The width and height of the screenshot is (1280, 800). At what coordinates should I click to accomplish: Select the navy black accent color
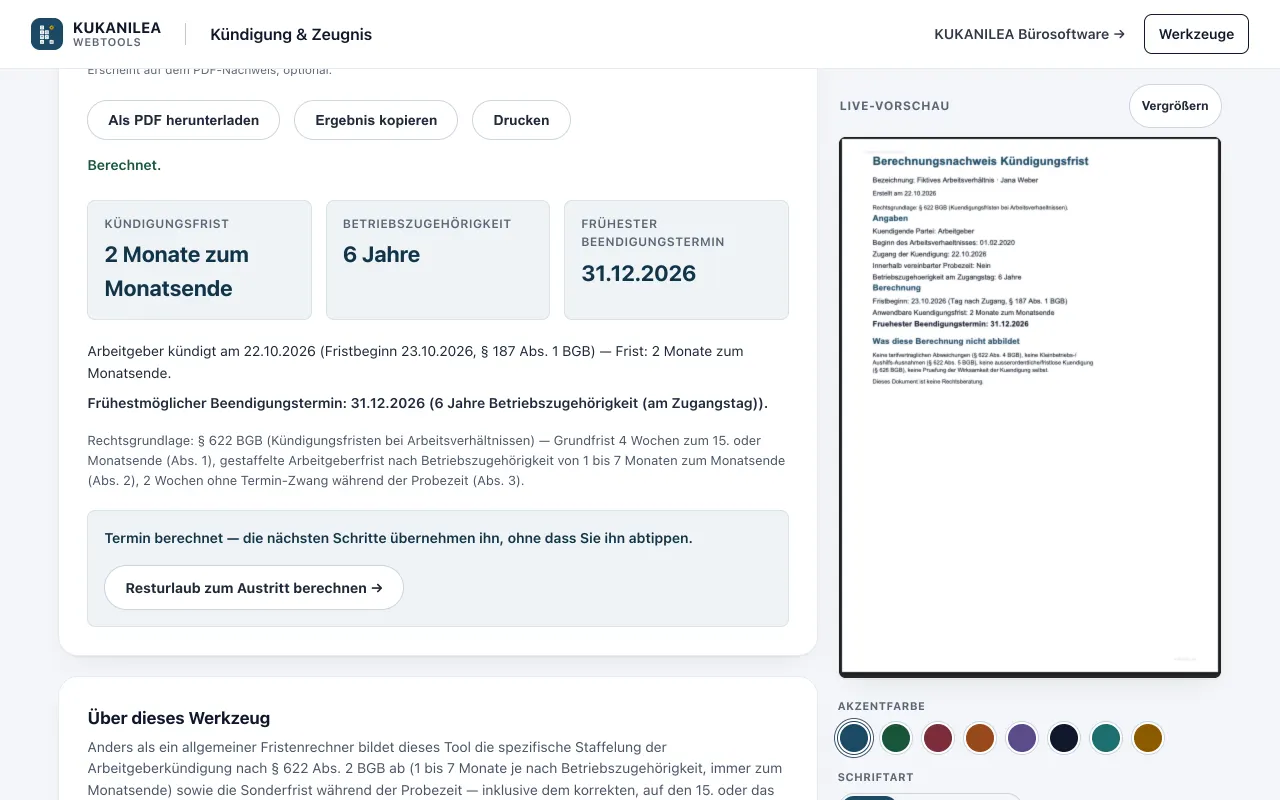tap(1064, 738)
